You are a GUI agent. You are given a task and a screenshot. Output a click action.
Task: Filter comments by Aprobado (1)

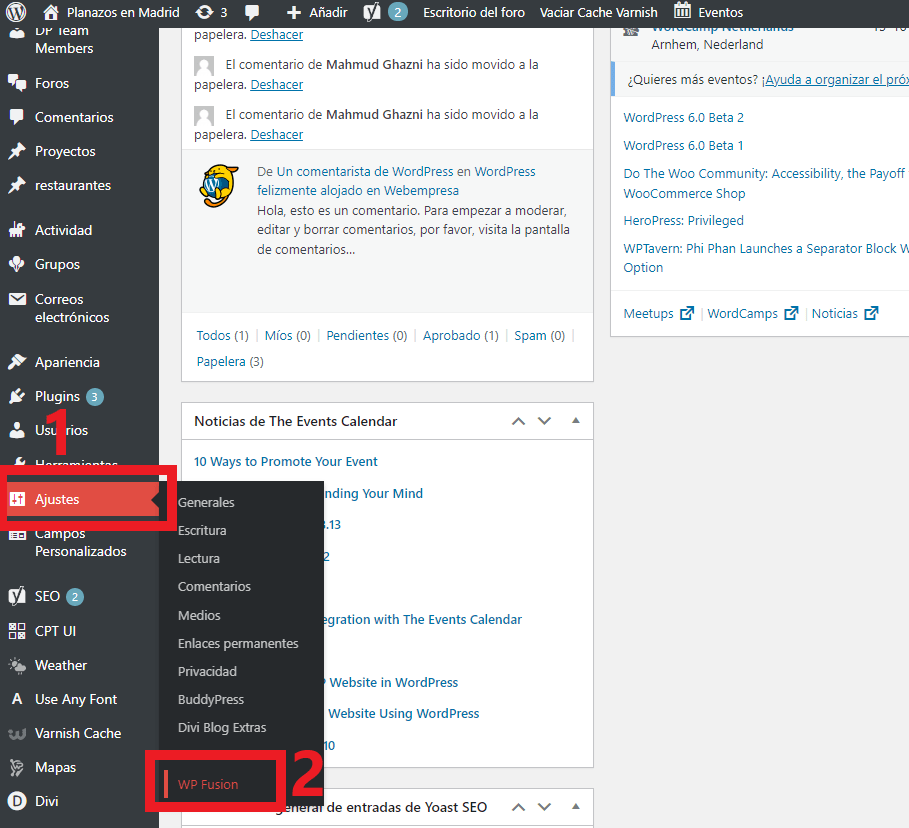460,335
